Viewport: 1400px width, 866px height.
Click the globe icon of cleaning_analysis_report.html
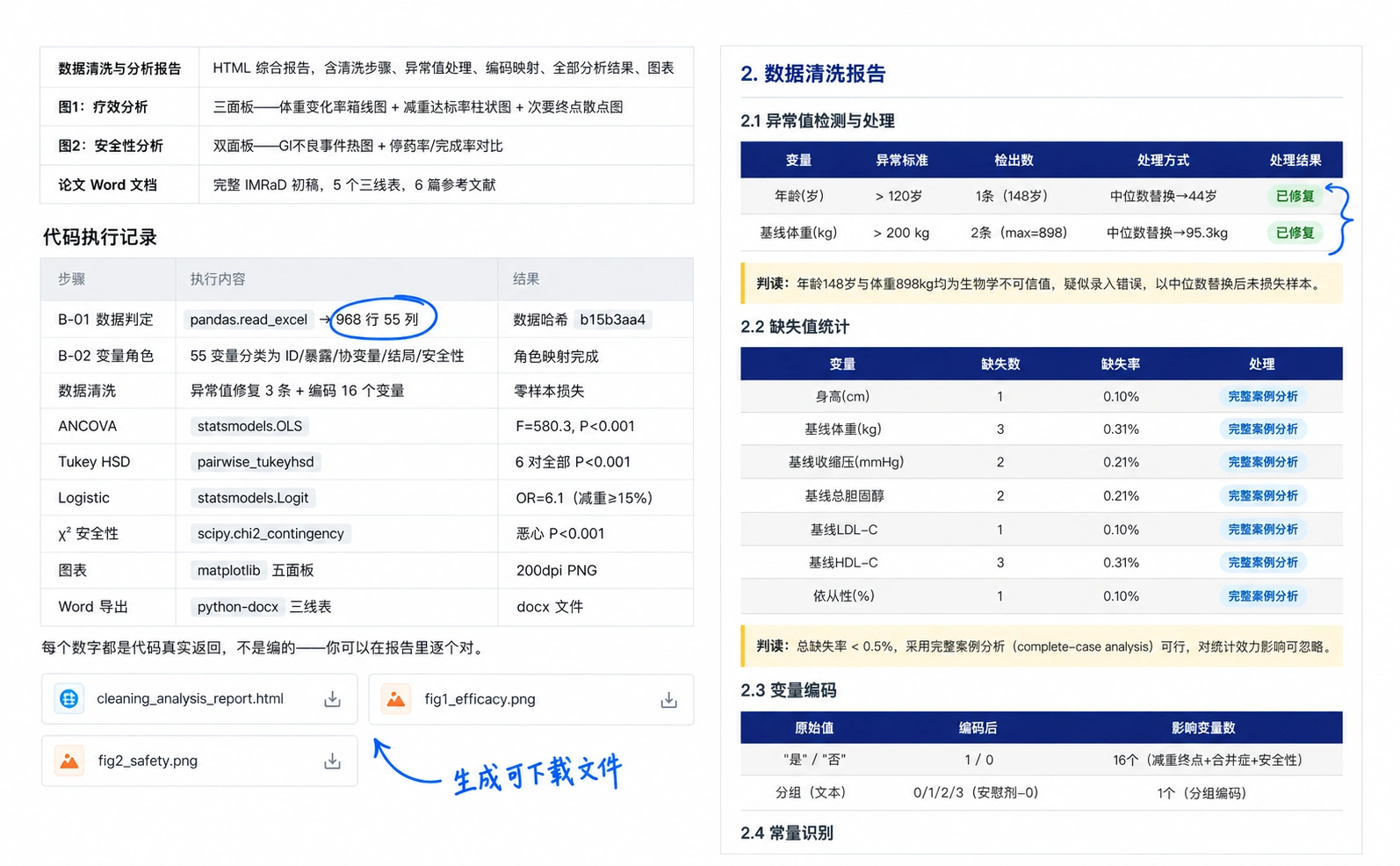69,699
